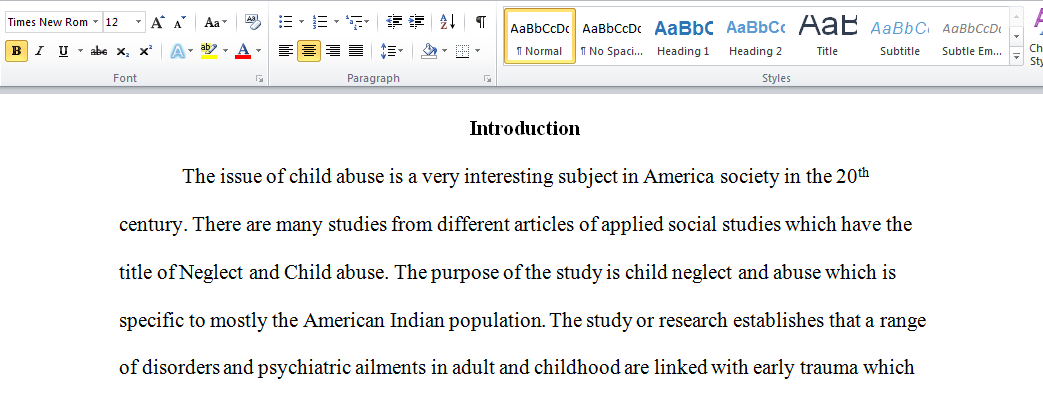The width and height of the screenshot is (1043, 394).
Task: Toggle Strikethrough formatting
Action: click(99, 51)
